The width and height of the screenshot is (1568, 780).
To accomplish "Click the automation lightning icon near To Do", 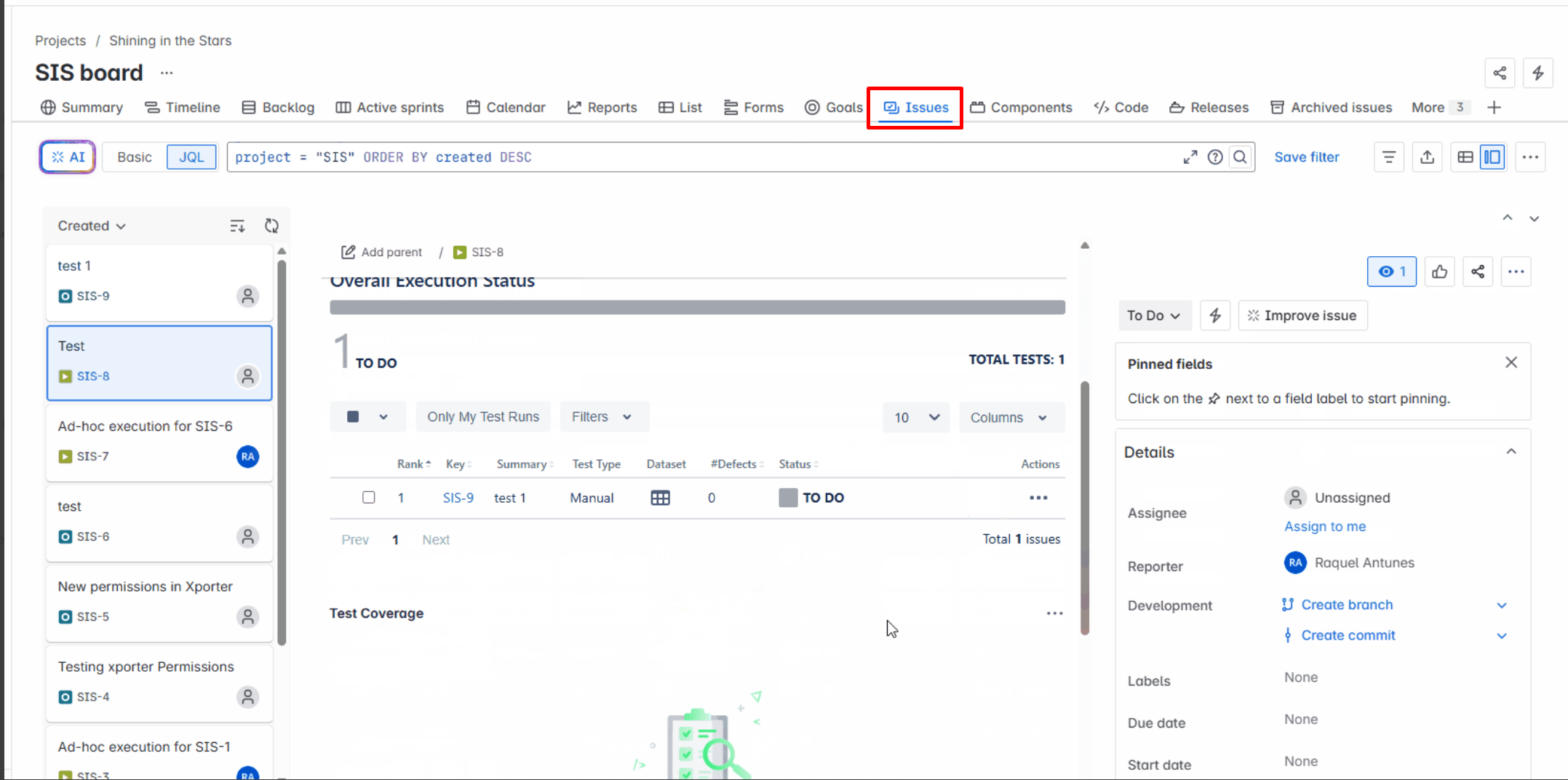I will click(1214, 316).
